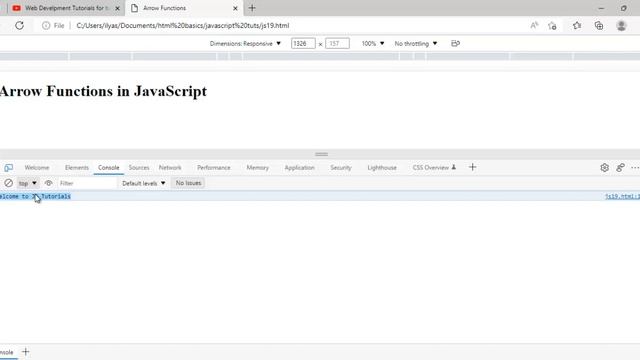This screenshot has height=360, width=640.
Task: Open the js19.html source link
Action: [x=622, y=196]
